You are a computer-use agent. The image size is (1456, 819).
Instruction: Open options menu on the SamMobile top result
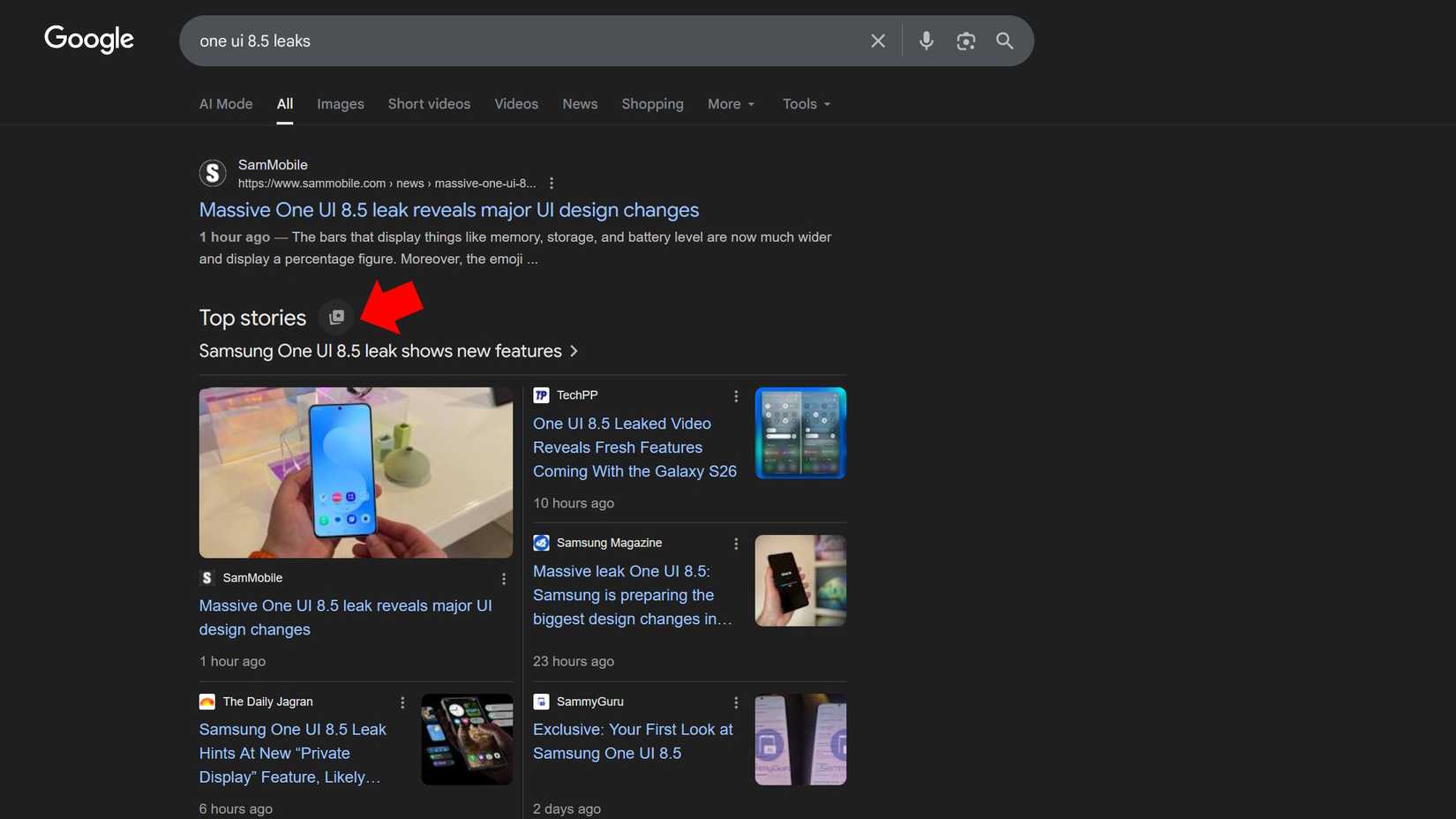[x=552, y=183]
